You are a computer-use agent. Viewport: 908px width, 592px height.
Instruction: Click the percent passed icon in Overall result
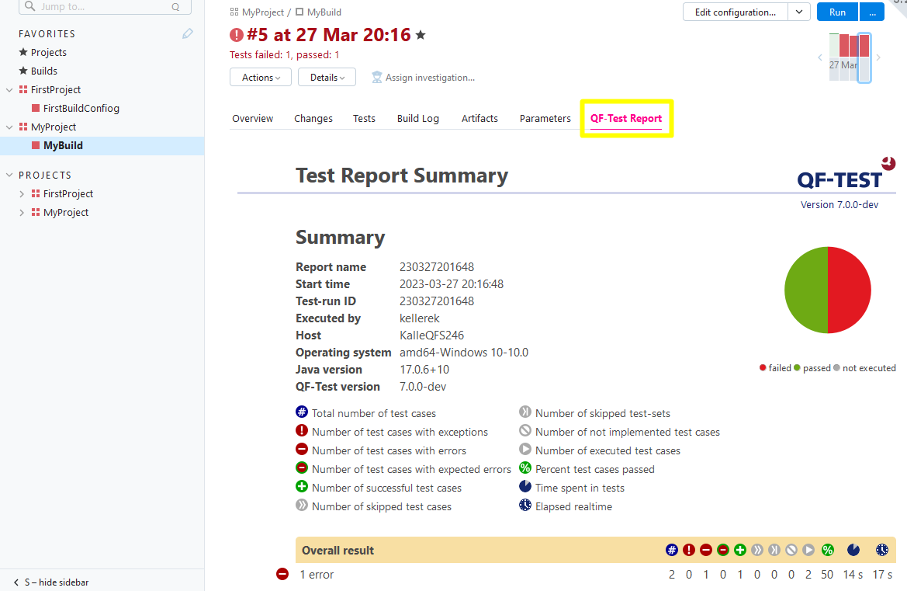pos(828,550)
